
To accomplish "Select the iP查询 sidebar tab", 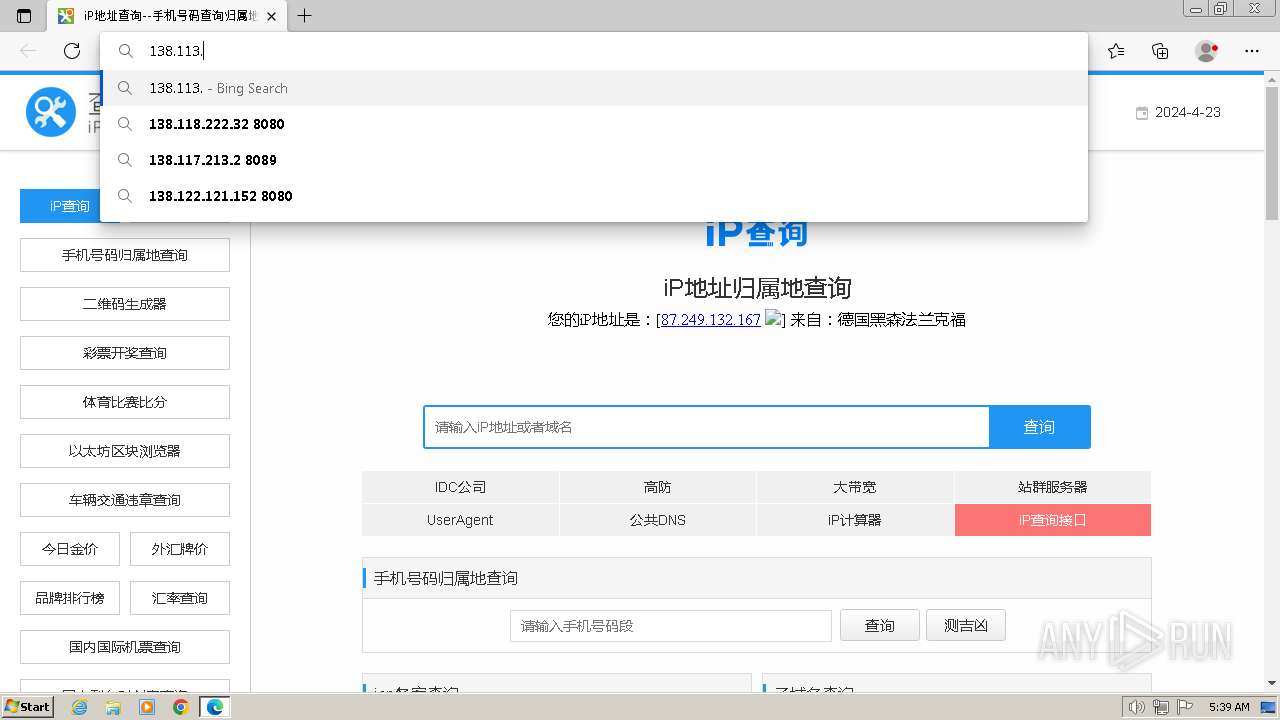I will click(70, 206).
